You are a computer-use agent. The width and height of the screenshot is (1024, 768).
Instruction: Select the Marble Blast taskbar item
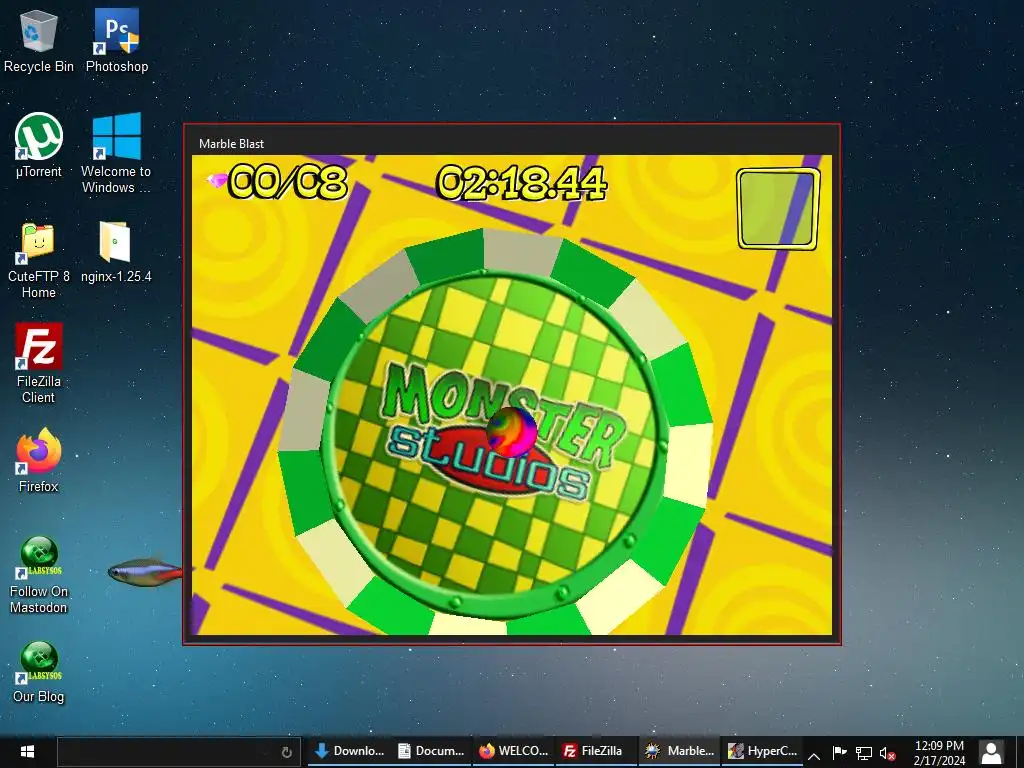pos(679,751)
